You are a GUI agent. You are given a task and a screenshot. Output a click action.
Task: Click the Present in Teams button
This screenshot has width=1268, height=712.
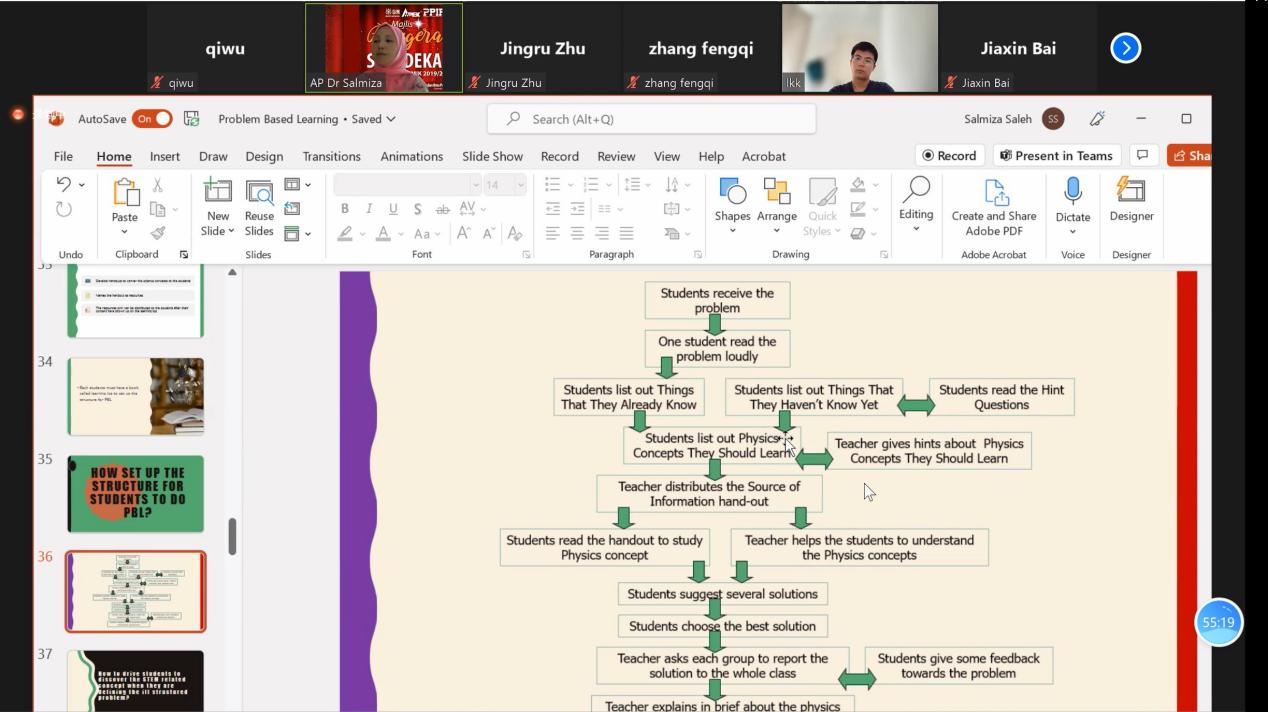click(1056, 155)
